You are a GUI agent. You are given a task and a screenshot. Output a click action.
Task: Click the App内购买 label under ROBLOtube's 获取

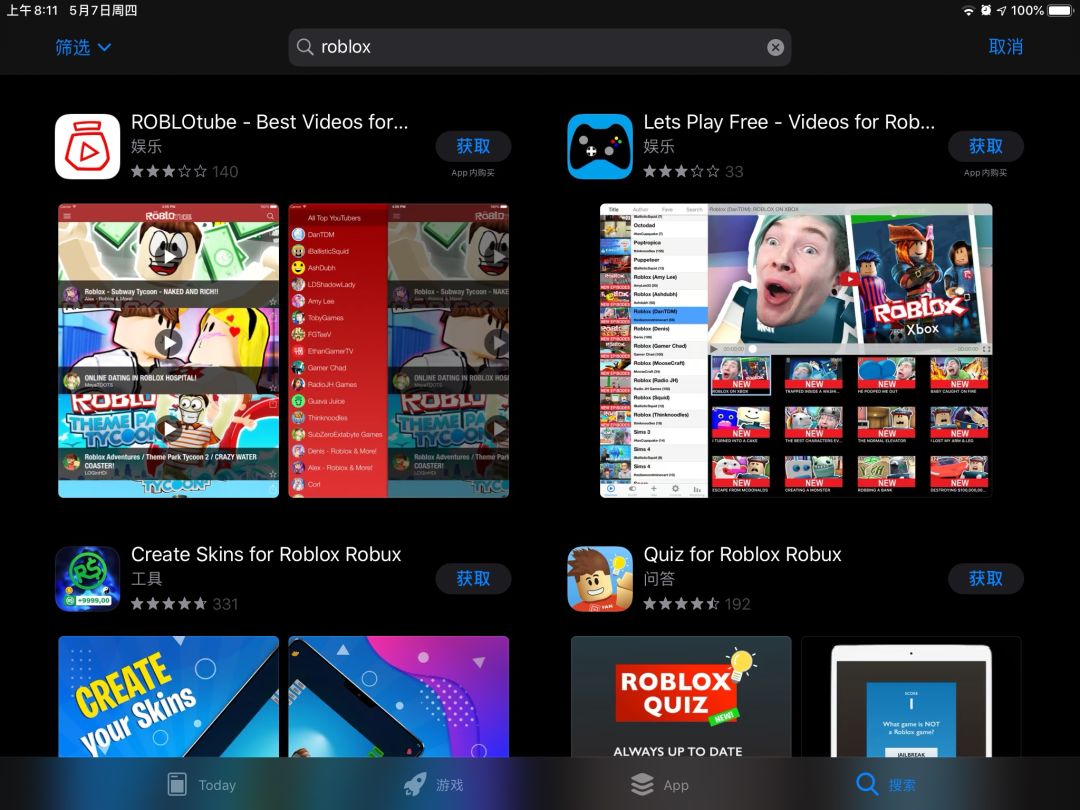[473, 173]
